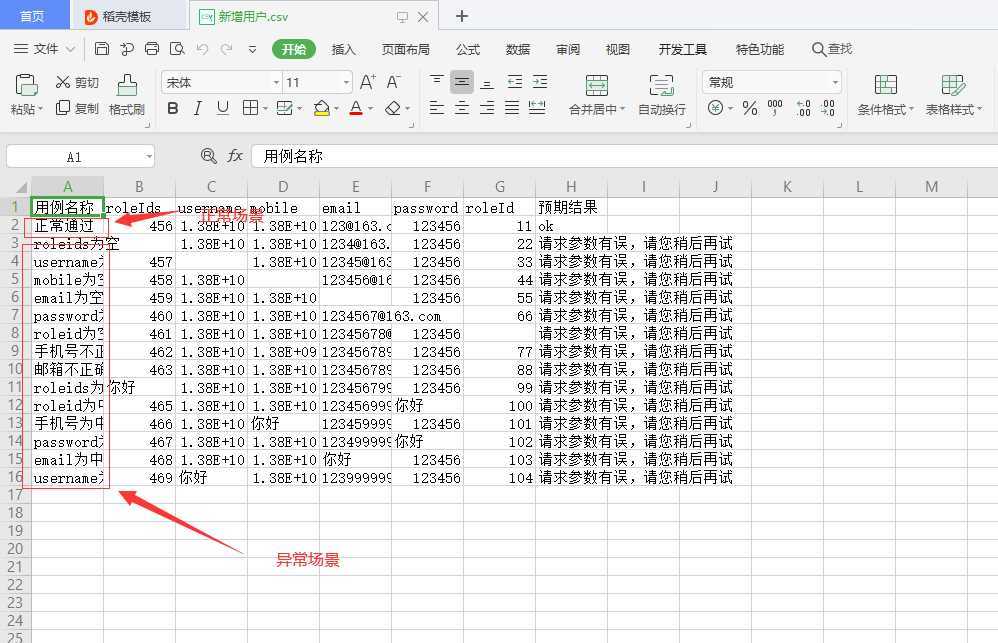Toggle bold formatting

(x=173, y=108)
